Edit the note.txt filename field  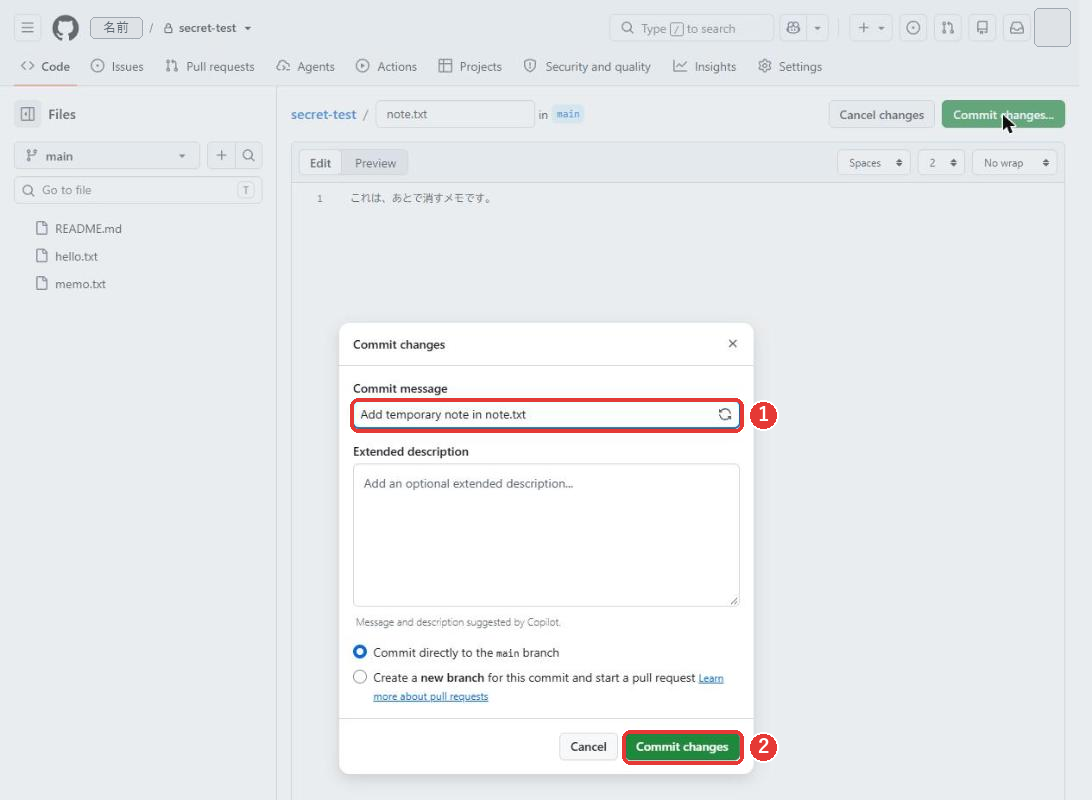click(x=455, y=114)
